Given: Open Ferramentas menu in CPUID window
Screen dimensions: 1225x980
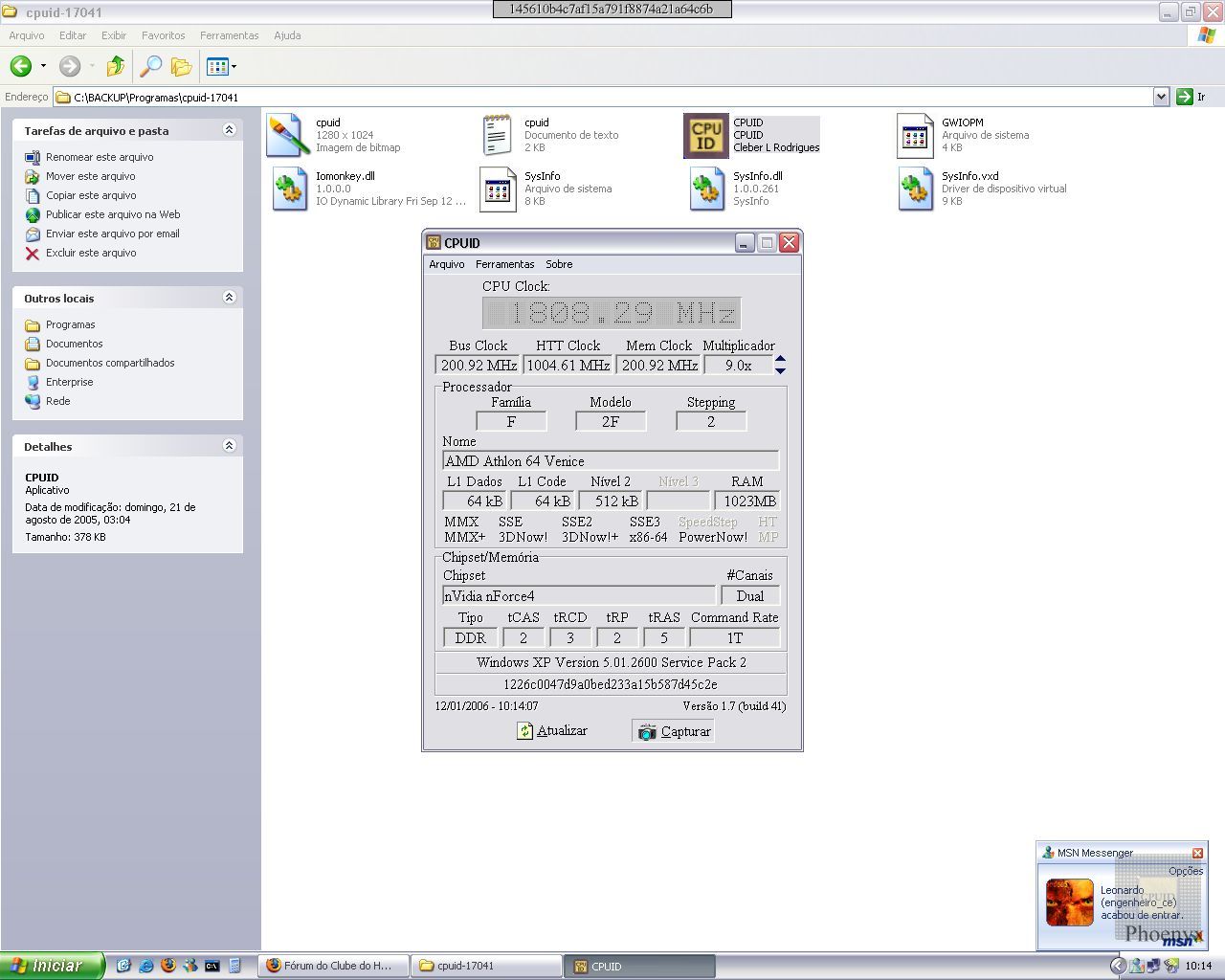Looking at the screenshot, I should pos(504,264).
